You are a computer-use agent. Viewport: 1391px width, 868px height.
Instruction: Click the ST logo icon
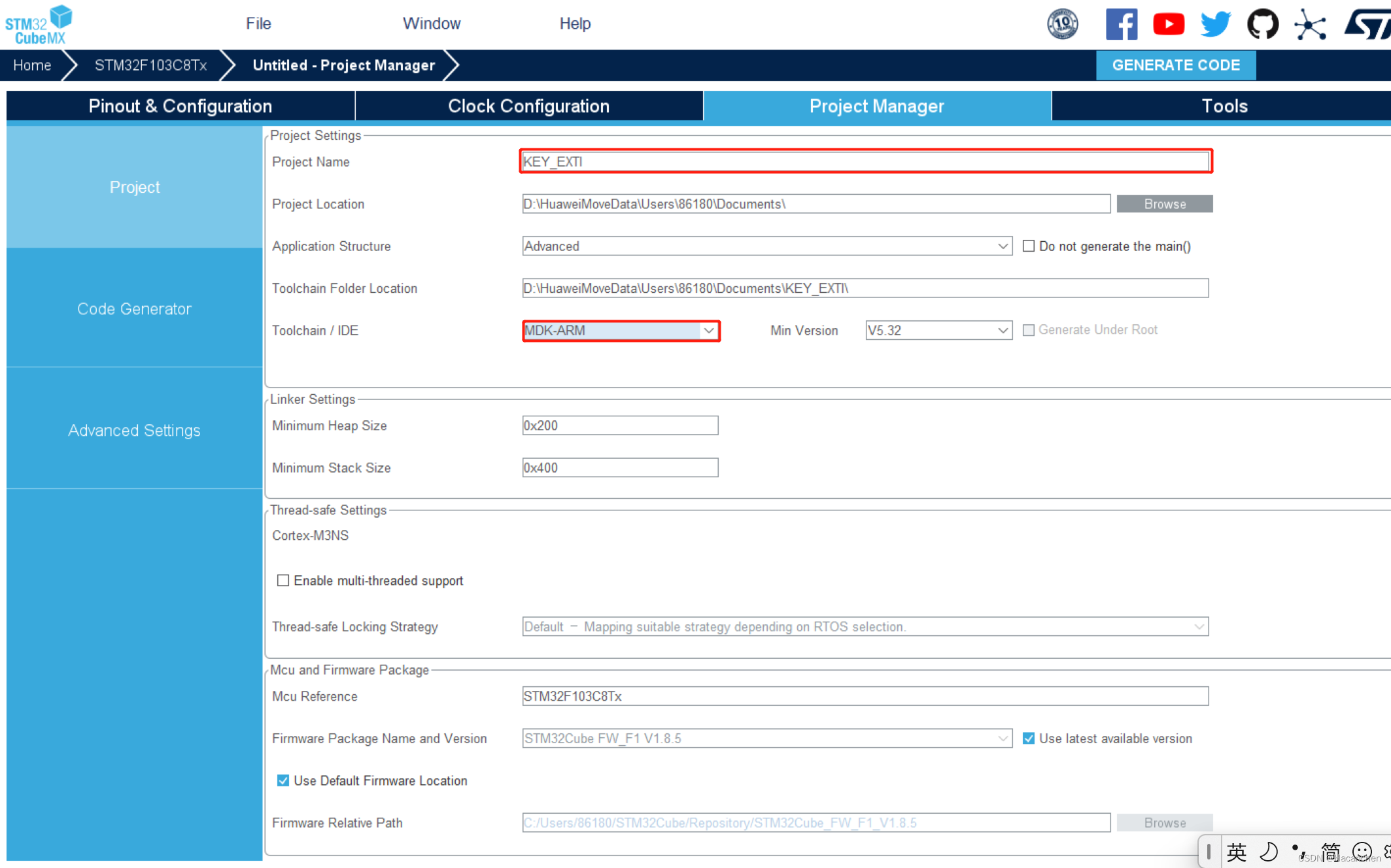pos(1367,25)
